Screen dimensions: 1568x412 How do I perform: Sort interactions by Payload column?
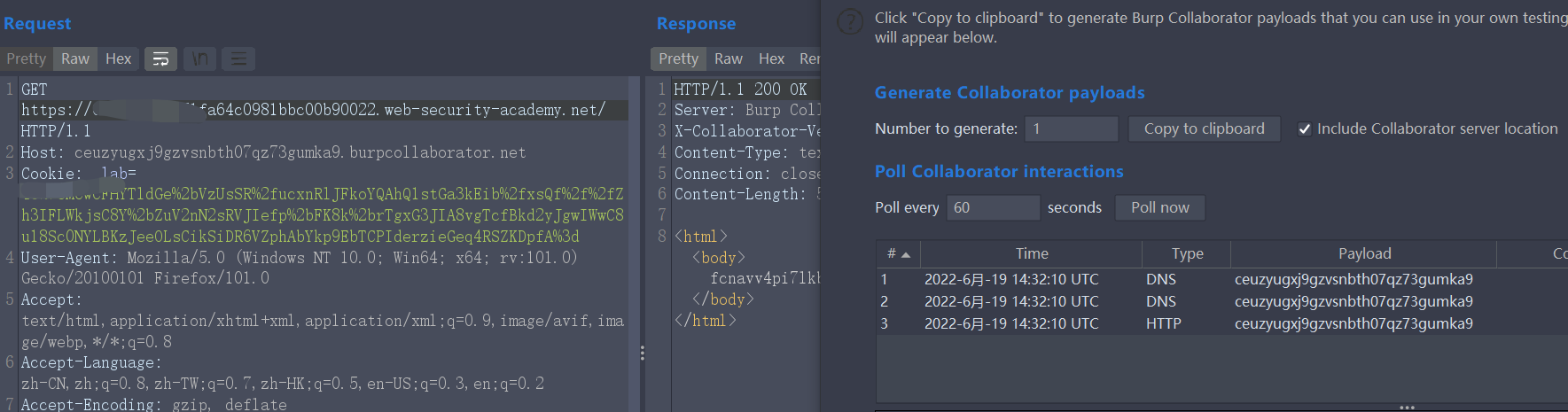(1364, 254)
